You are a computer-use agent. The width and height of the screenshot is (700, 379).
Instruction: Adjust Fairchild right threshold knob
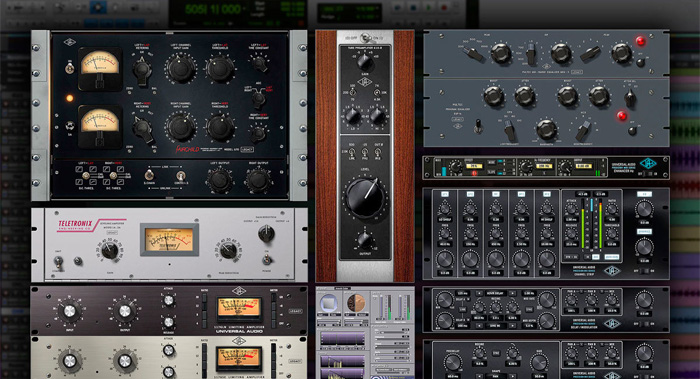click(x=220, y=127)
